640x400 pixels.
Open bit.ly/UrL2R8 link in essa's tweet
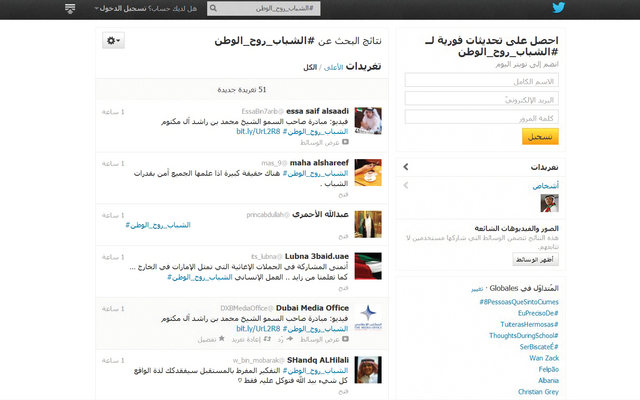click(x=258, y=131)
